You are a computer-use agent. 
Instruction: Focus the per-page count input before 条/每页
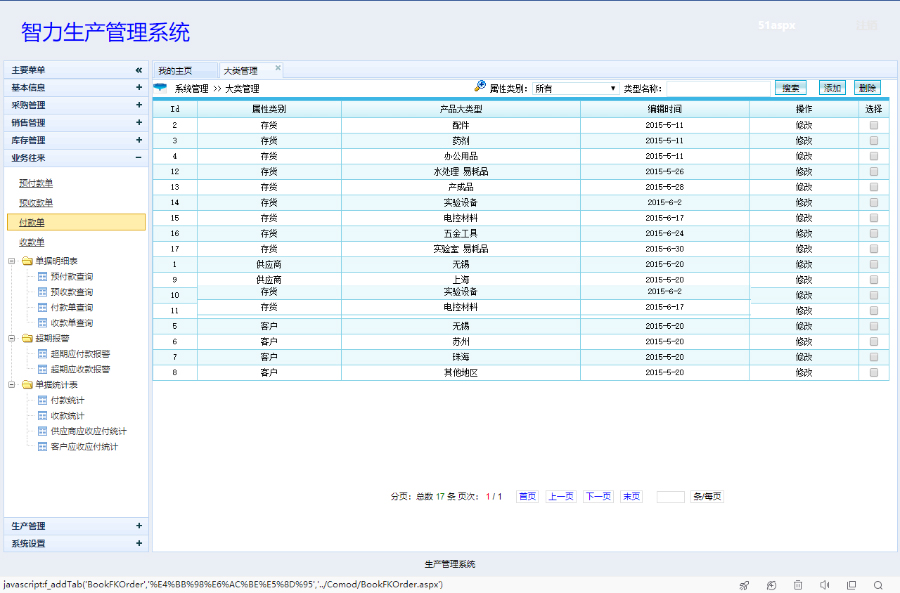tap(670, 497)
